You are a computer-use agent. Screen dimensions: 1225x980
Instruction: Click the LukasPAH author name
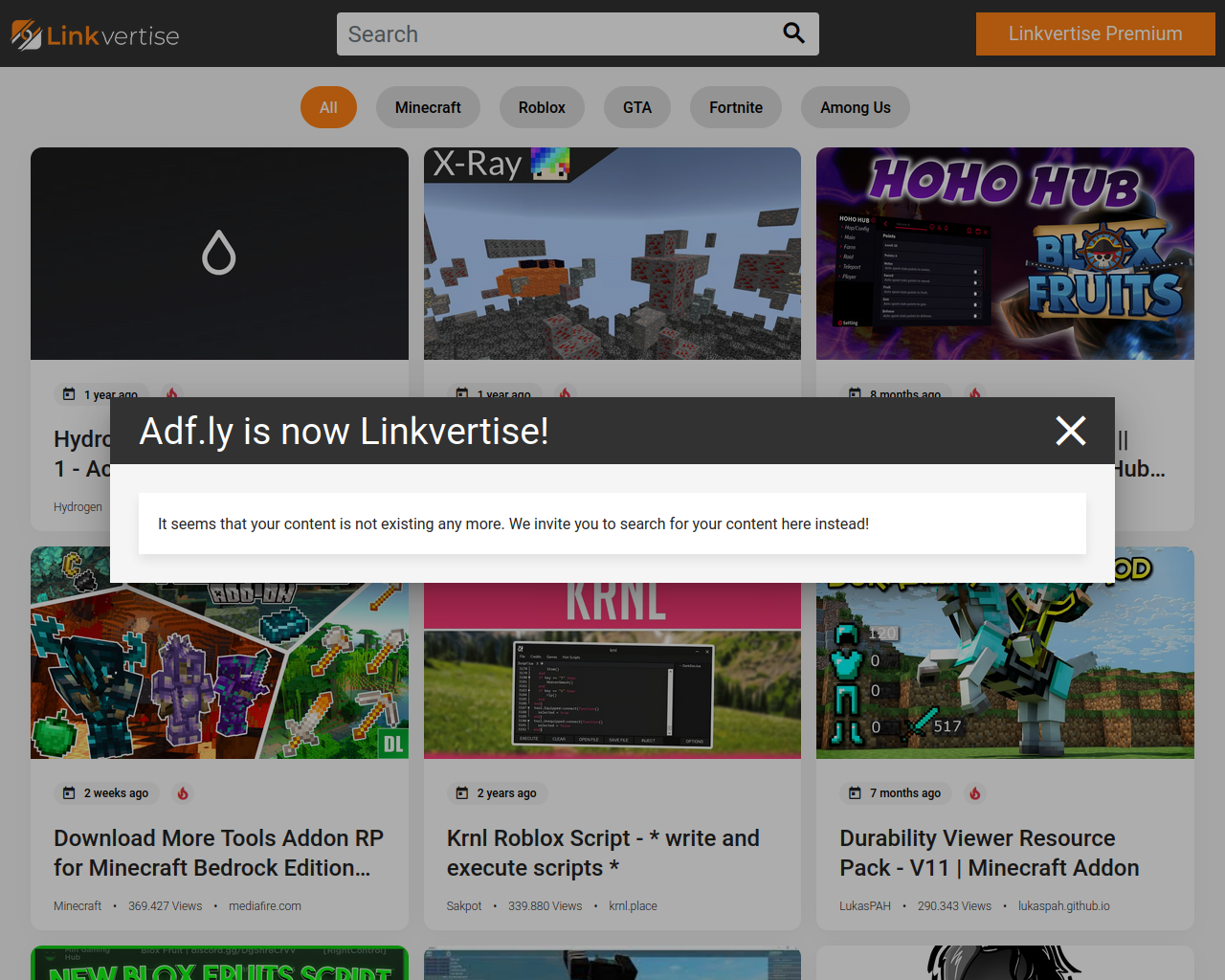pos(865,905)
